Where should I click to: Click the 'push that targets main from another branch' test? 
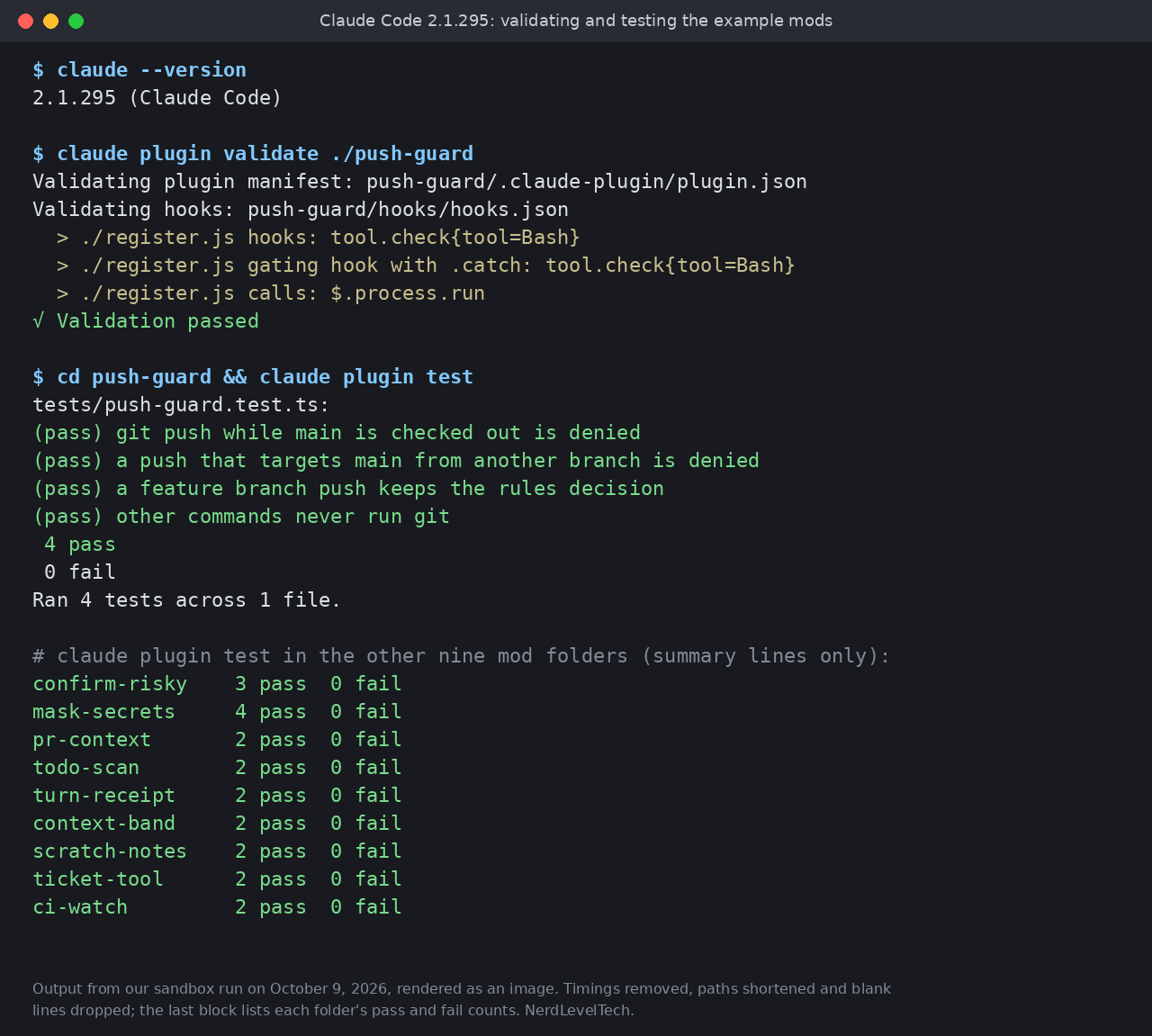coord(396,461)
